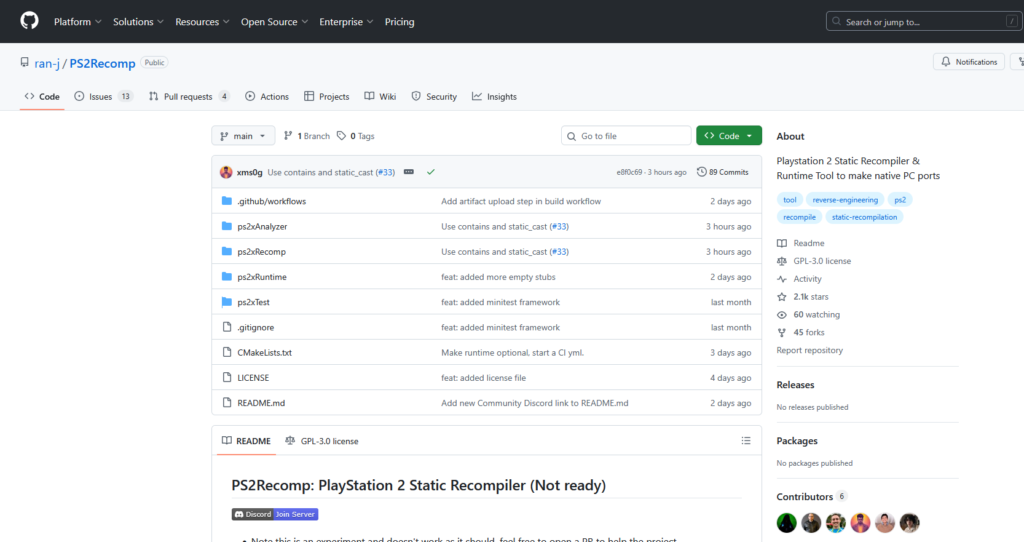1024x542 pixels.
Task: Open the Resources menu dropdown
Action: click(202, 22)
